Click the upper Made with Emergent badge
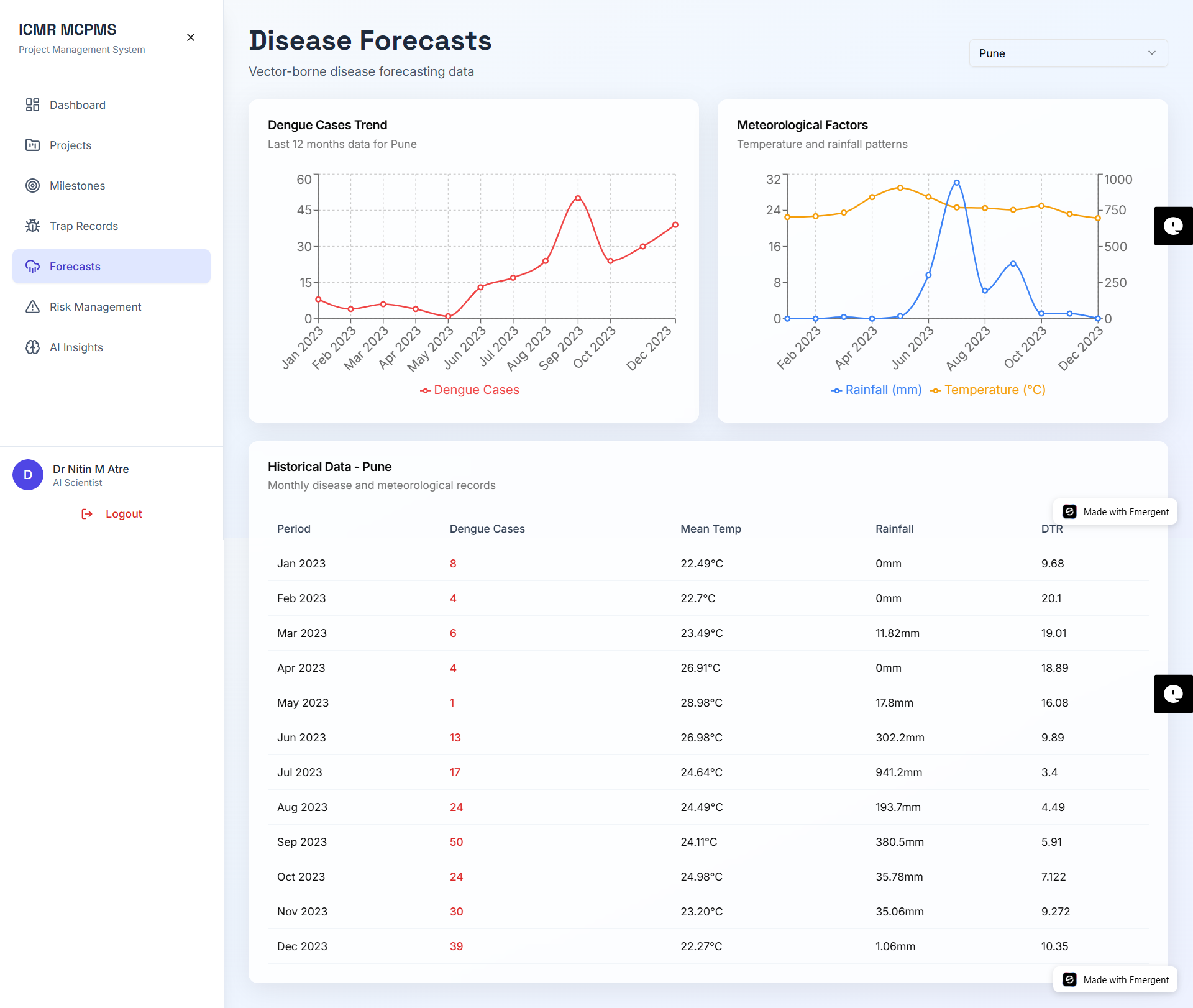 point(1115,511)
